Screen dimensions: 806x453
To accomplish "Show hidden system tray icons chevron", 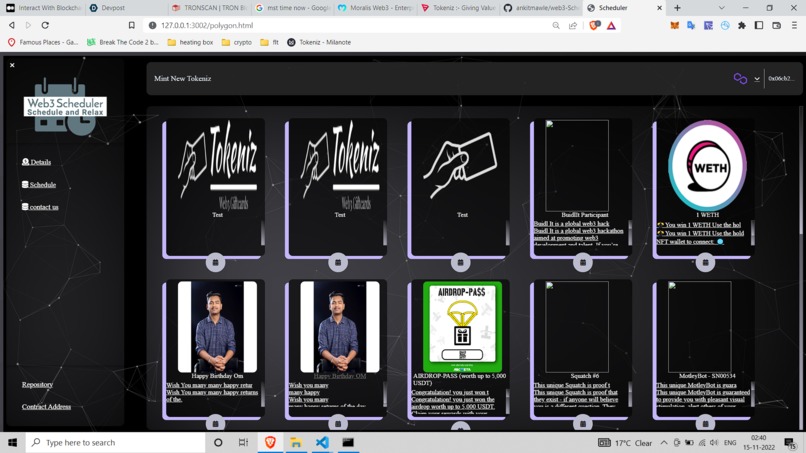I will (x=664, y=443).
